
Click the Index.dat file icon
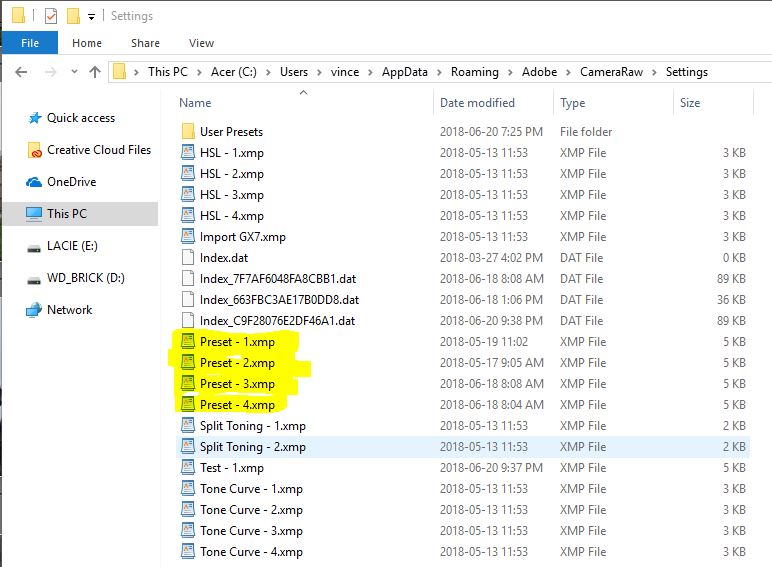coord(188,257)
